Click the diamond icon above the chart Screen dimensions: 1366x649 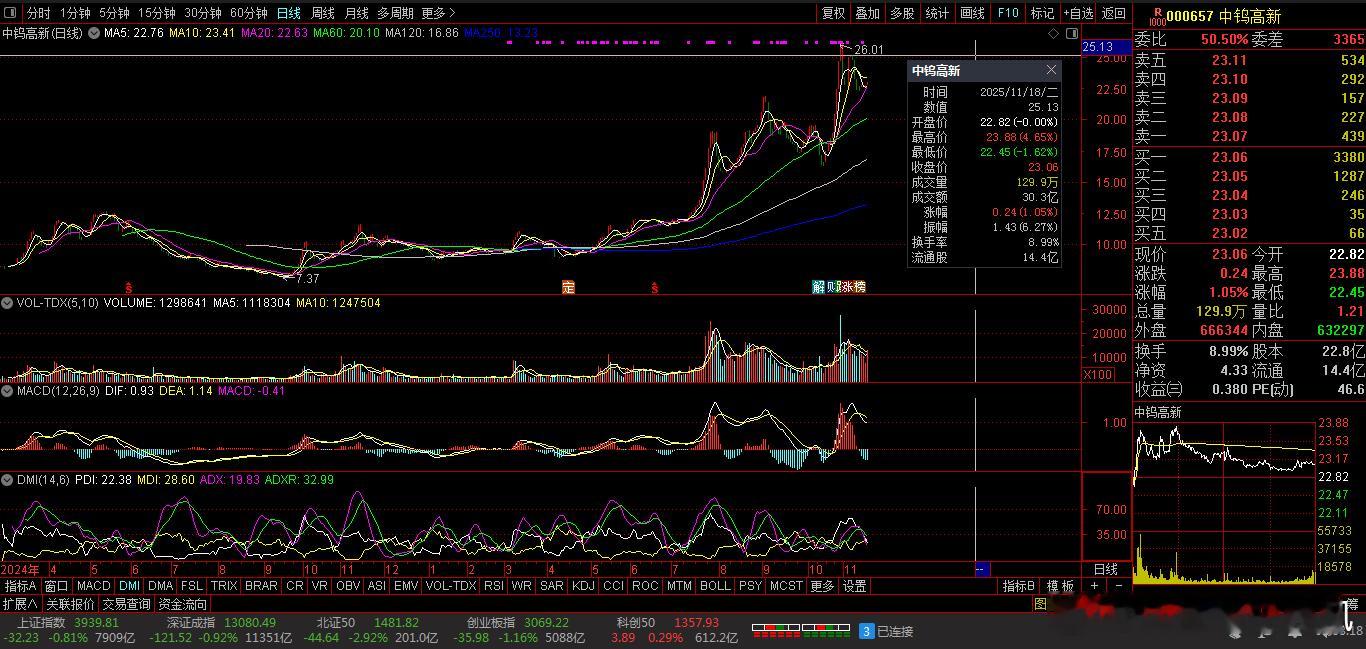click(x=1054, y=33)
